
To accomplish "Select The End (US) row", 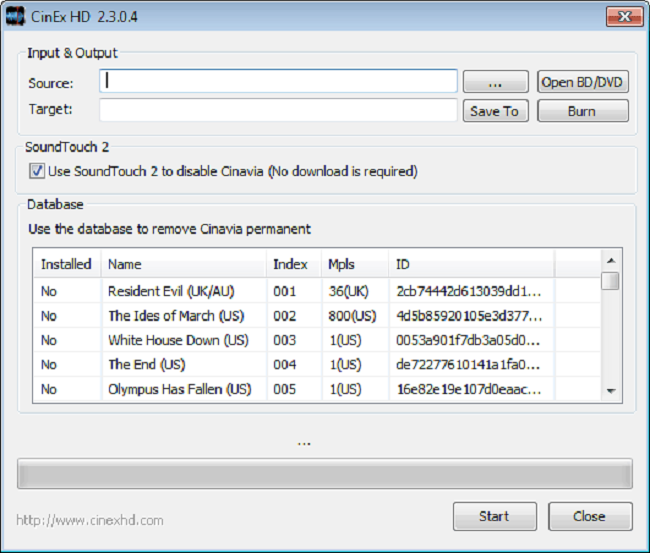I will 317,365.
